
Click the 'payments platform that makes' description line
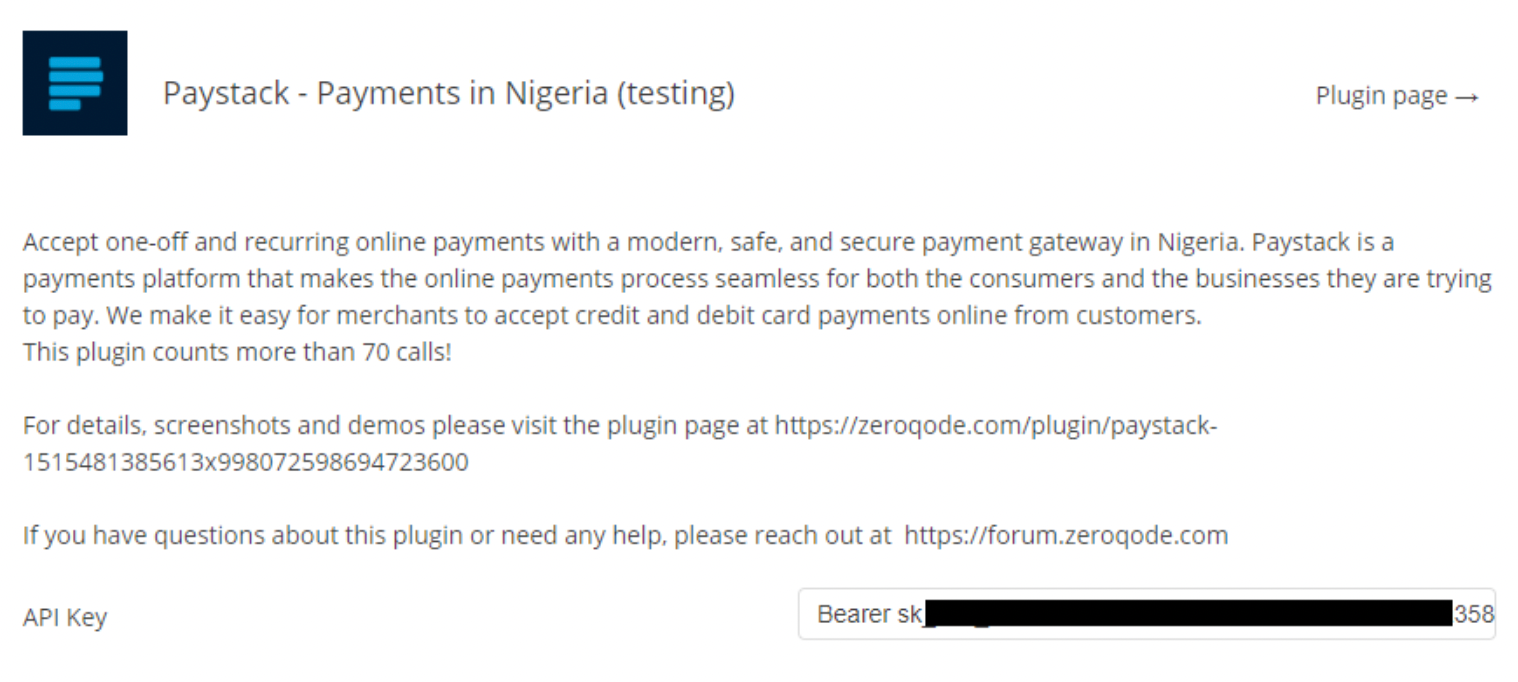click(757, 279)
